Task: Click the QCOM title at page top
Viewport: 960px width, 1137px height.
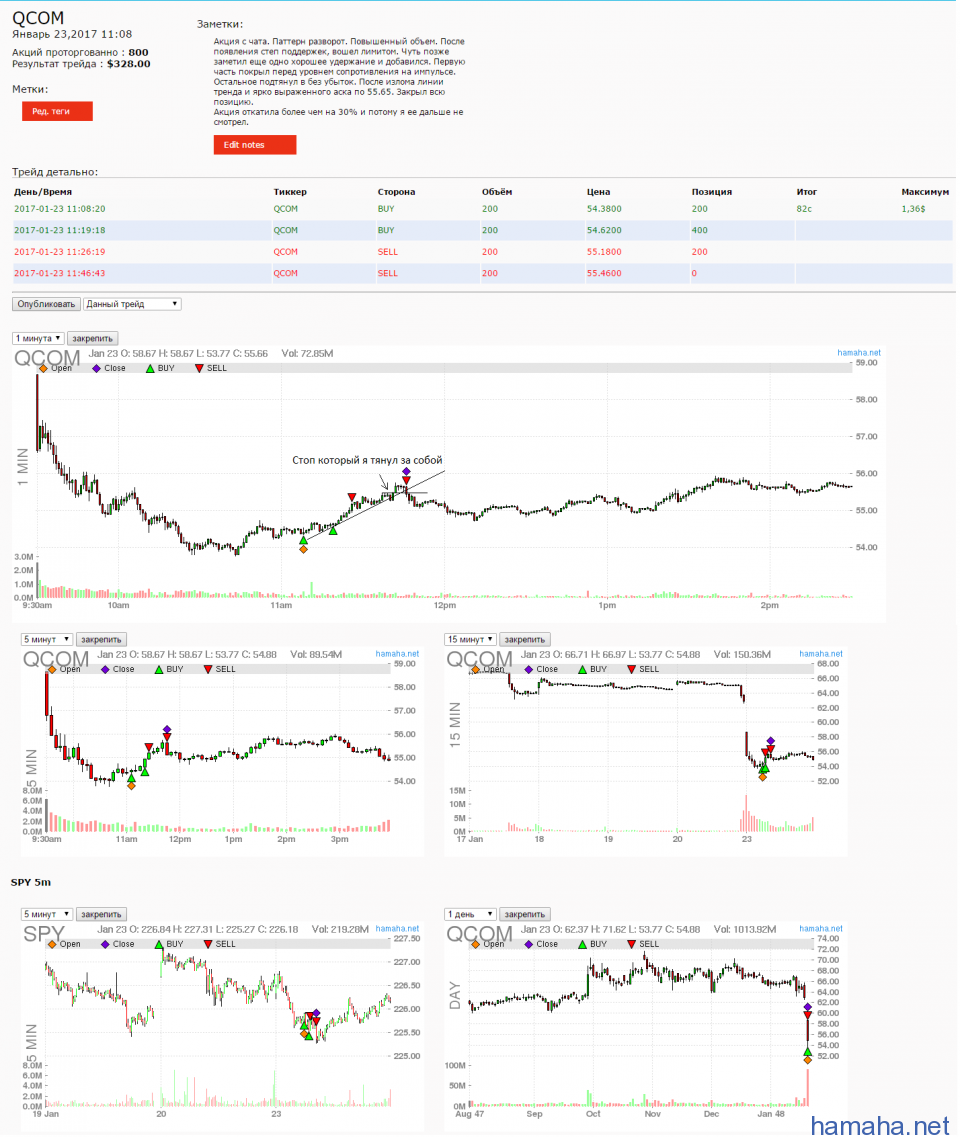Action: coord(38,18)
